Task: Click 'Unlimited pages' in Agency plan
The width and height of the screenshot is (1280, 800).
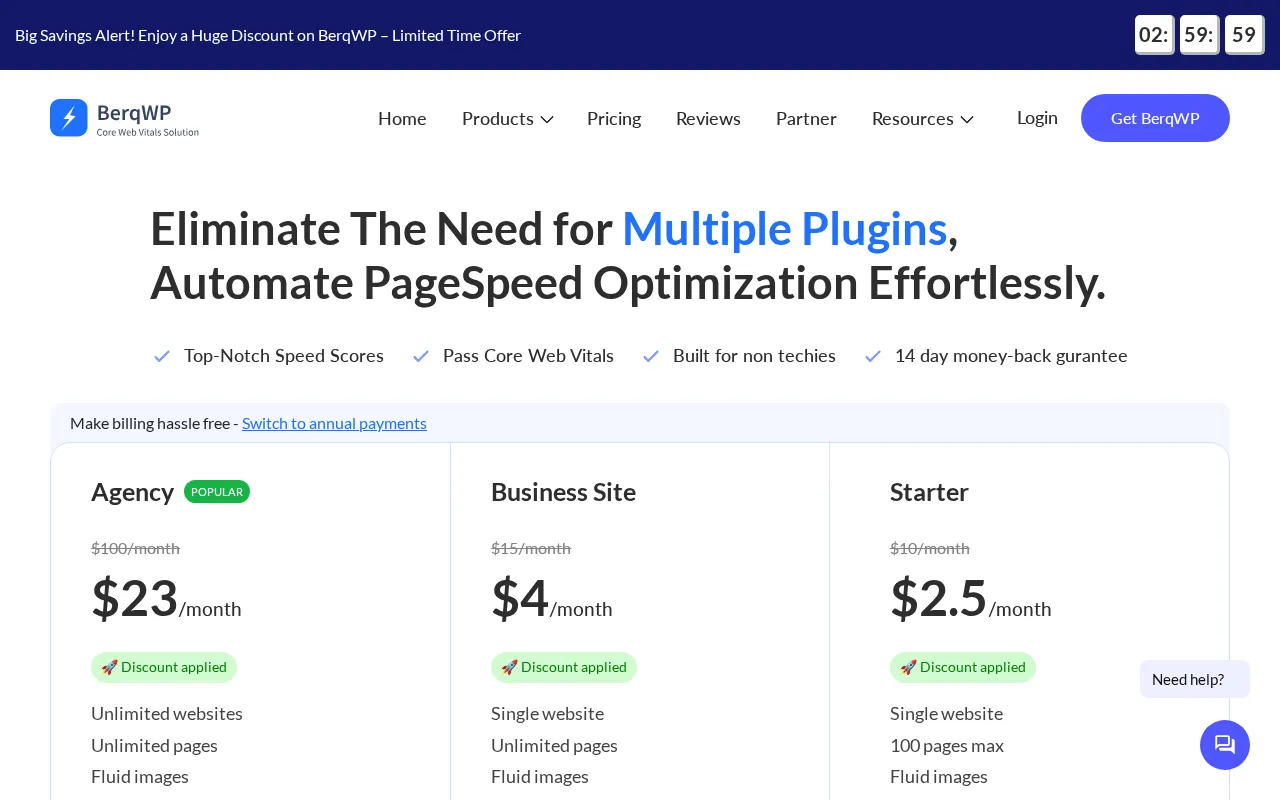Action: [154, 745]
